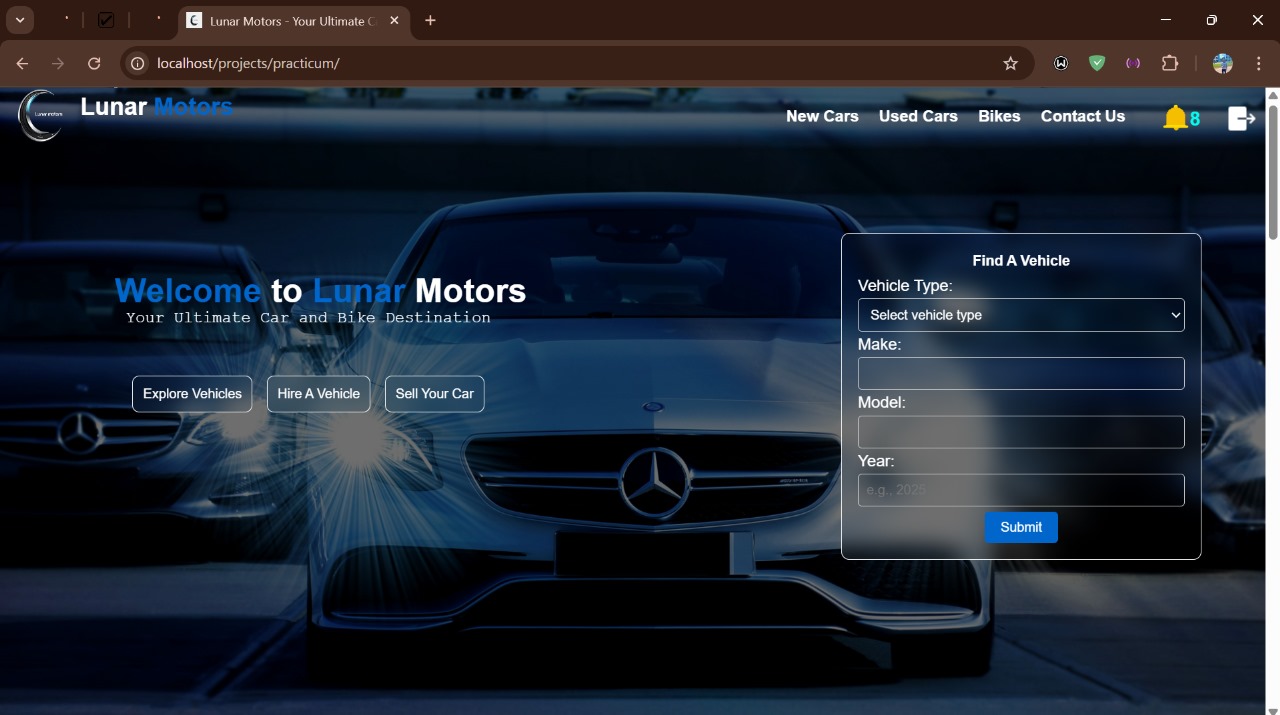Go to the New Cars menu item

point(822,116)
